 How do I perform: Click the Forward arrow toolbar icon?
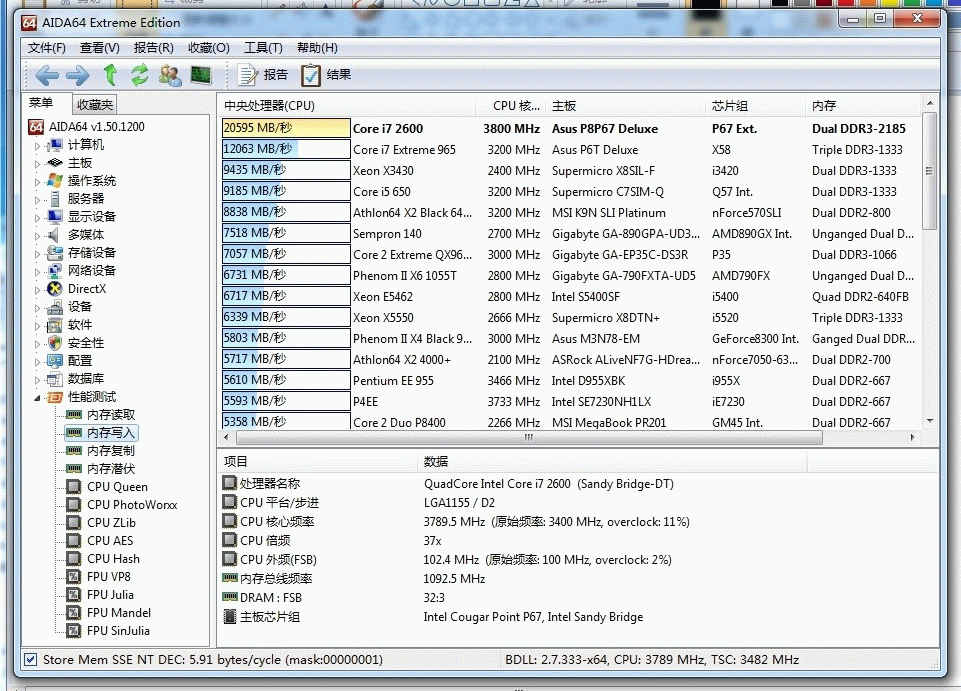[77, 75]
